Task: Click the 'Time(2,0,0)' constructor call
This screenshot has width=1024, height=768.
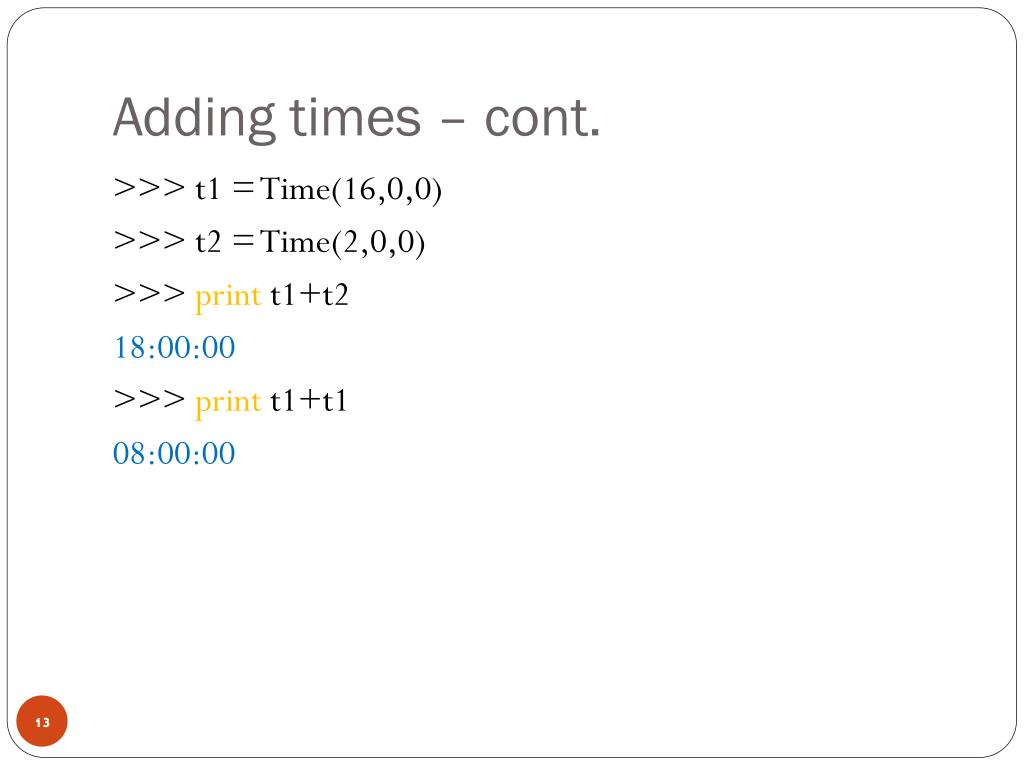Action: (343, 243)
